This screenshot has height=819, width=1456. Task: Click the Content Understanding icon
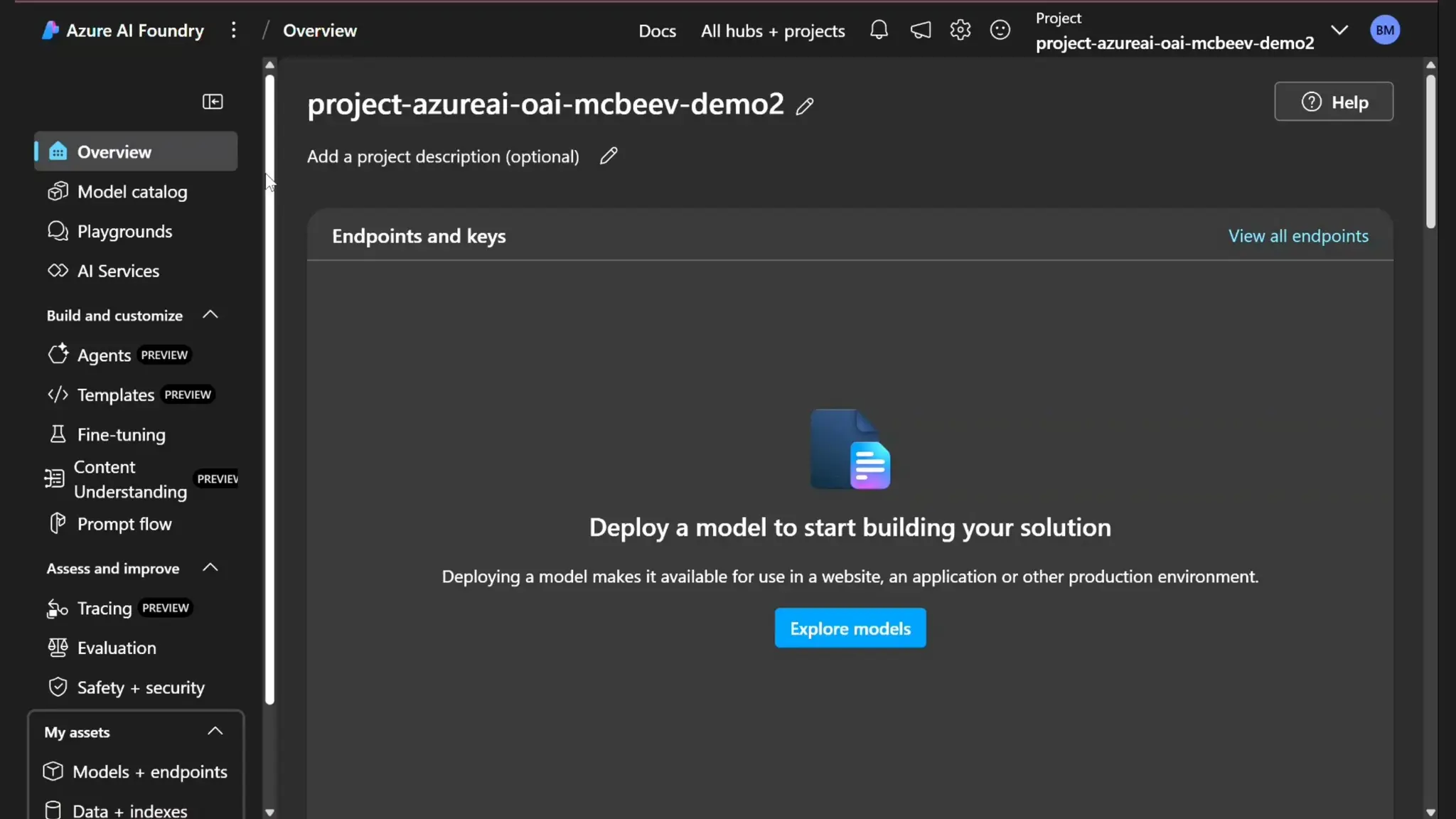pyautogui.click(x=54, y=478)
